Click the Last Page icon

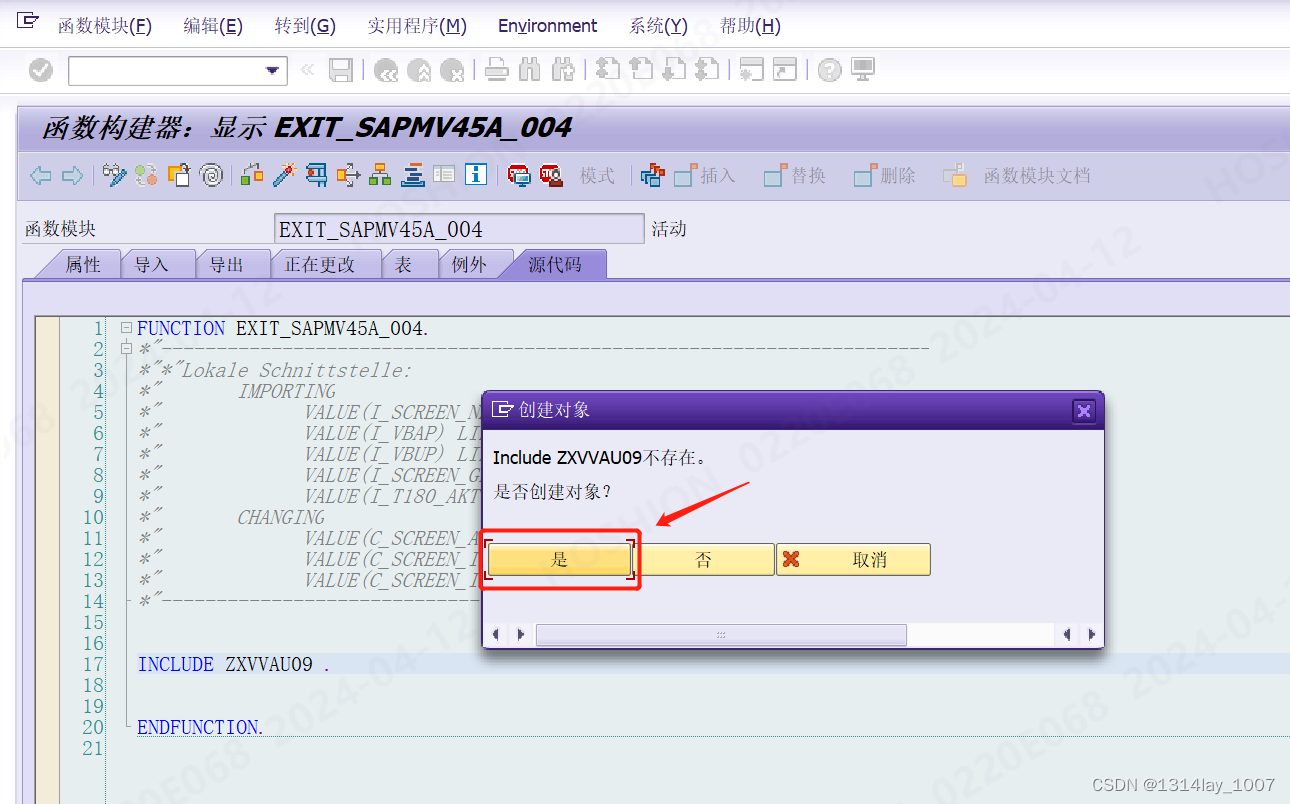point(707,70)
